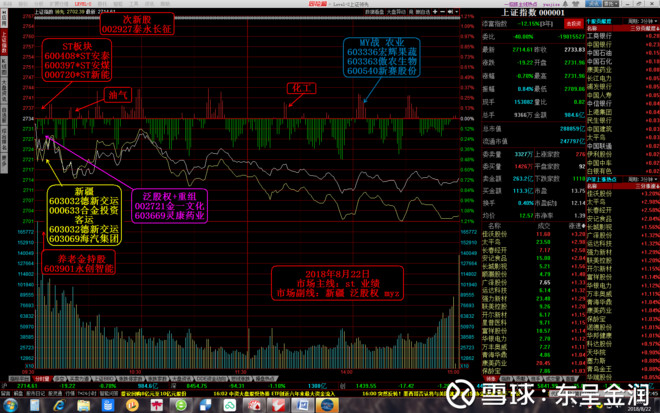The height and width of the screenshot is (413, 660).
Task: Click the shirt skin icon in title bar
Action: point(575,3)
